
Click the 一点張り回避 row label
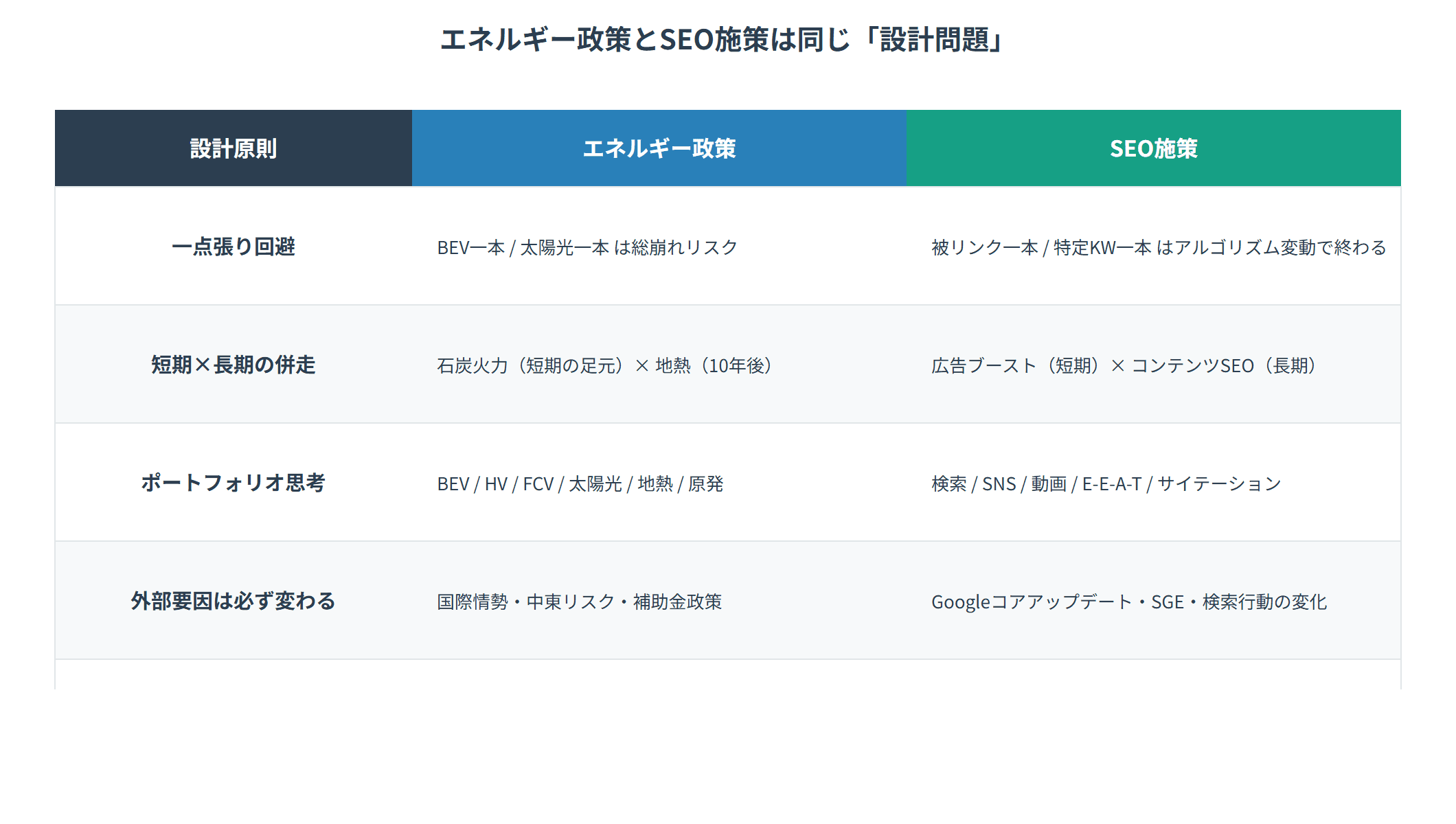234,248
